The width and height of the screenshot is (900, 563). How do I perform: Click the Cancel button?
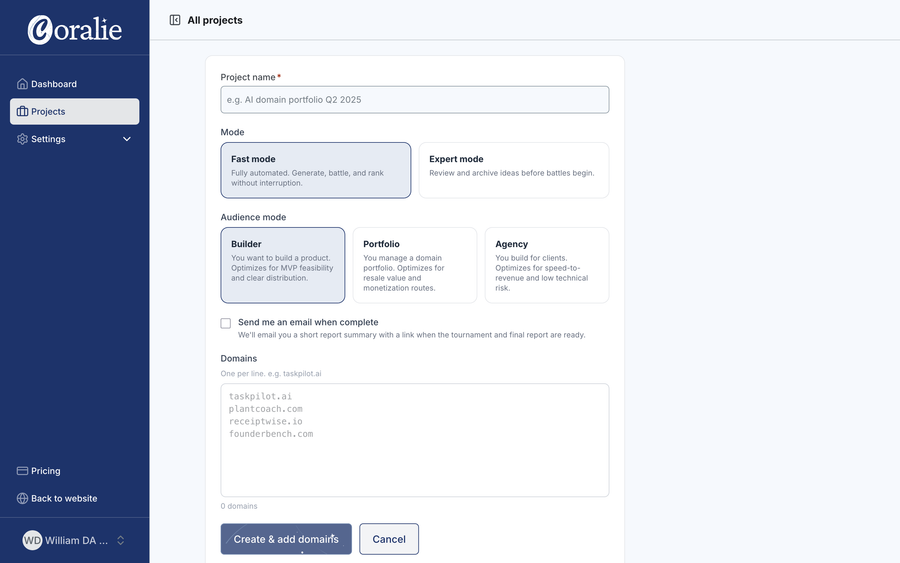click(389, 539)
